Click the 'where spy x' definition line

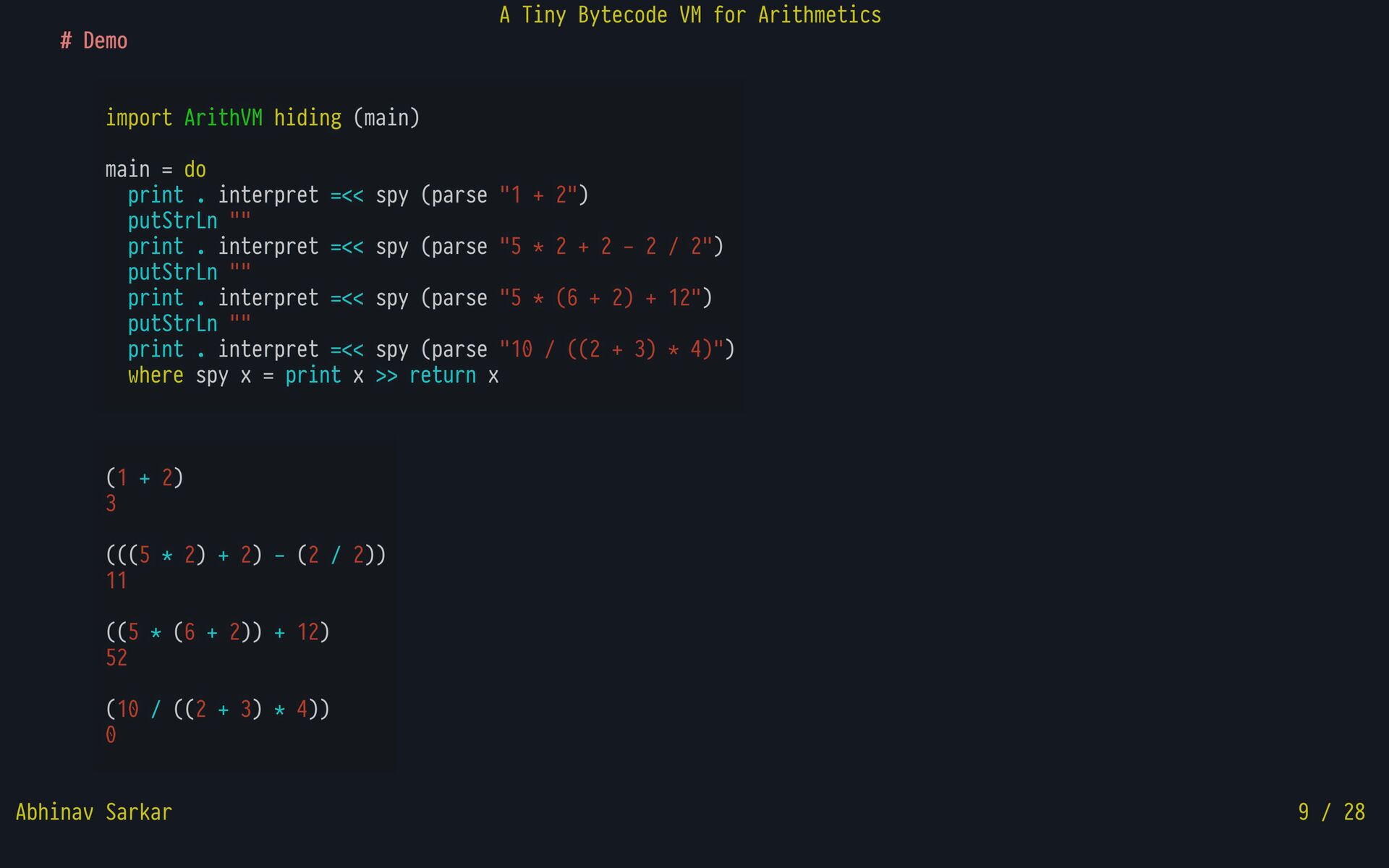point(313,375)
